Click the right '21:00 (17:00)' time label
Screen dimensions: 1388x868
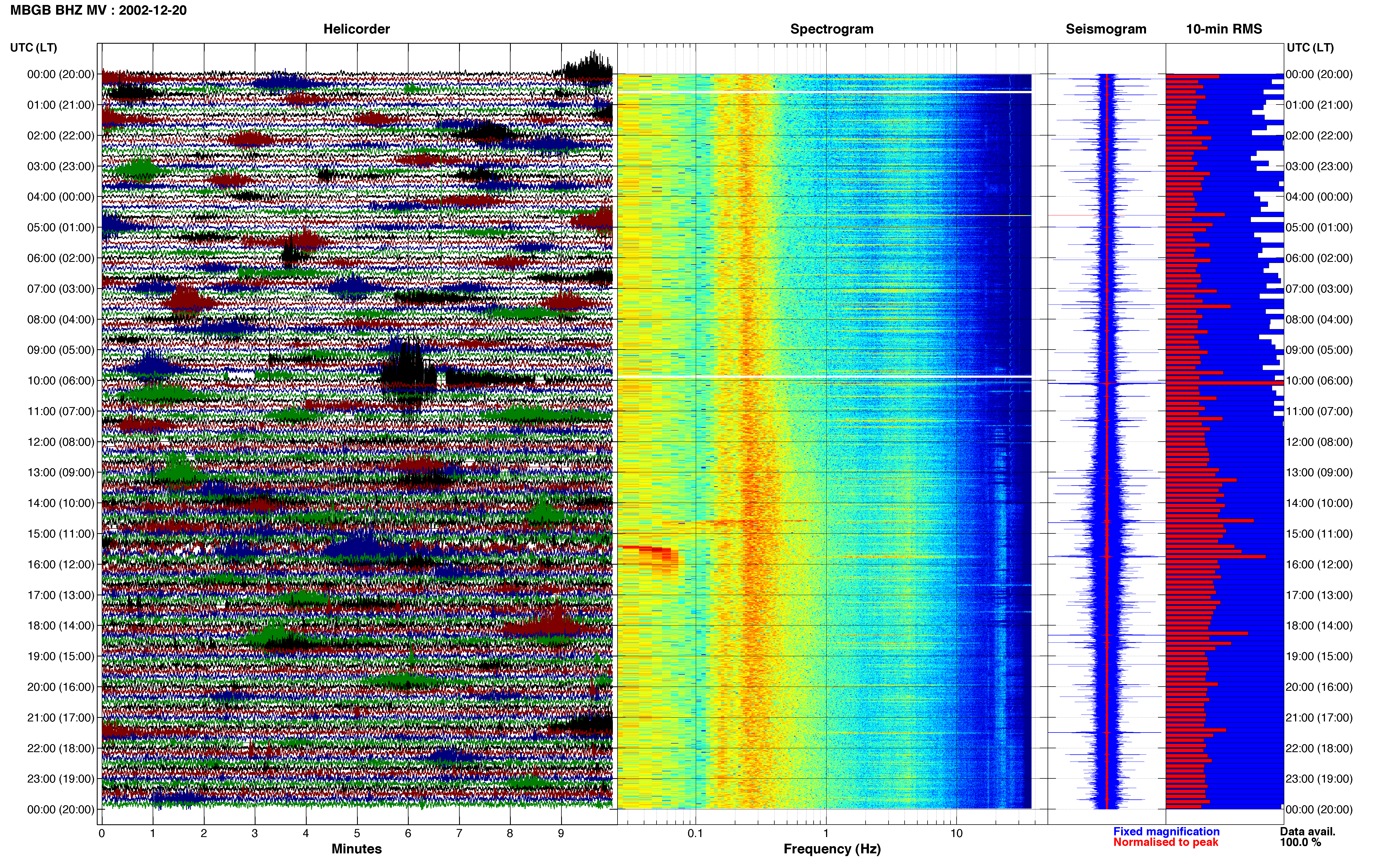click(x=1319, y=718)
